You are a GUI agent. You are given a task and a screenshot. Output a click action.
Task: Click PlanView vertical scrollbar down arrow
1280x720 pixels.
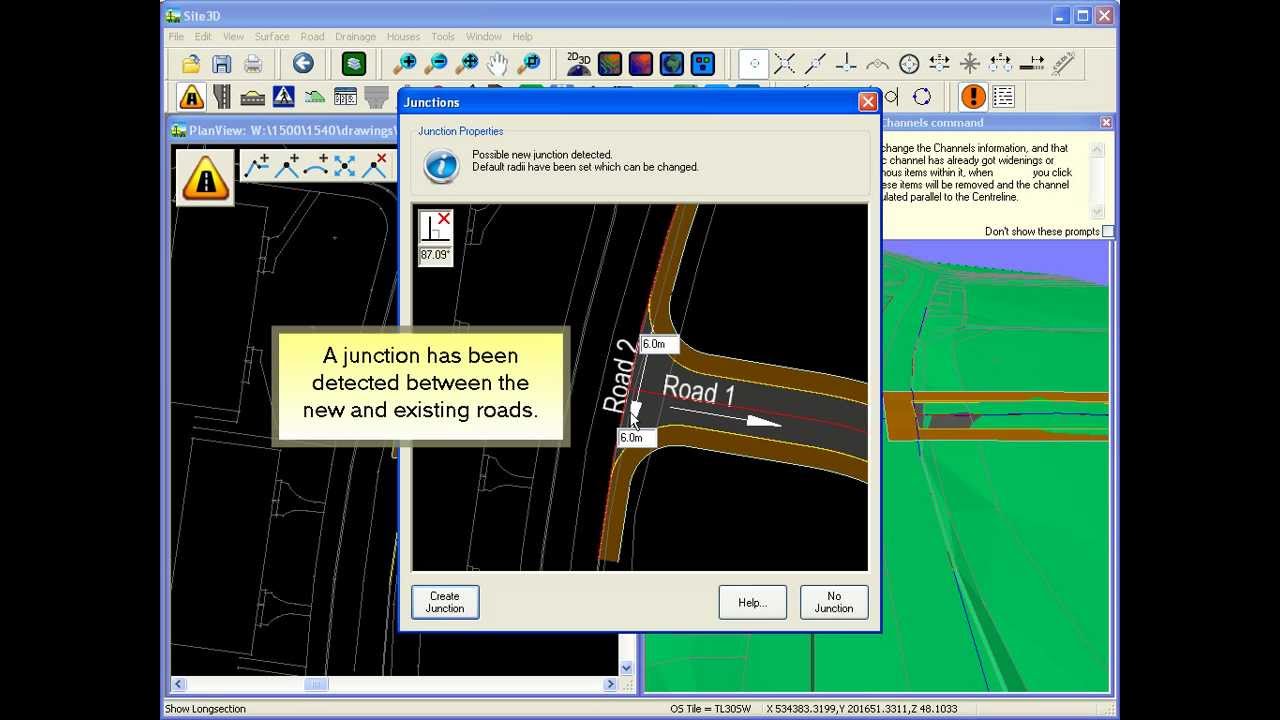(627, 668)
